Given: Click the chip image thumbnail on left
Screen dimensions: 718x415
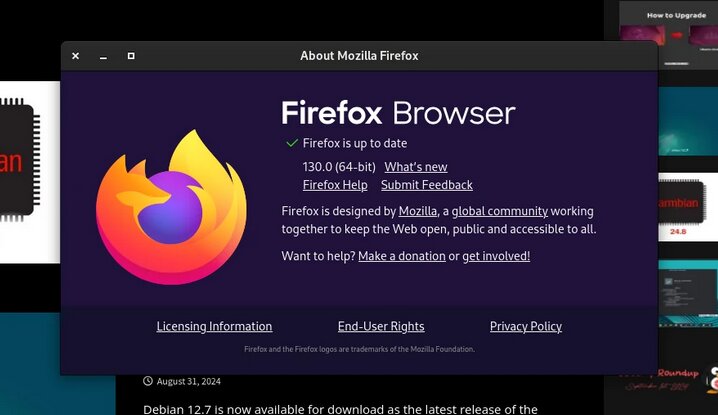Looking at the screenshot, I should tap(30, 172).
